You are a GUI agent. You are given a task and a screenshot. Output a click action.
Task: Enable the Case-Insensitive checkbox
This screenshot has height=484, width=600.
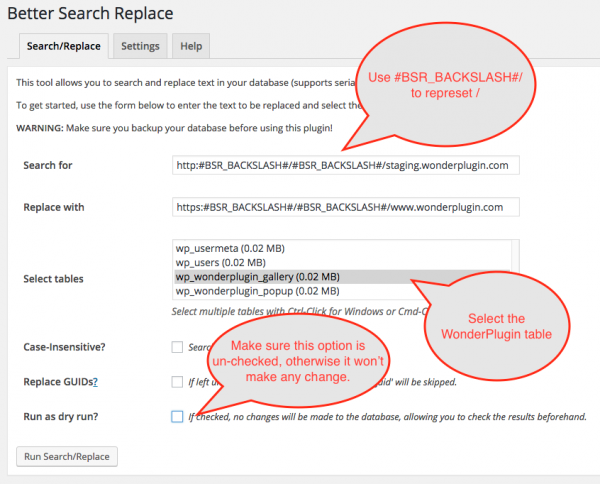point(177,347)
